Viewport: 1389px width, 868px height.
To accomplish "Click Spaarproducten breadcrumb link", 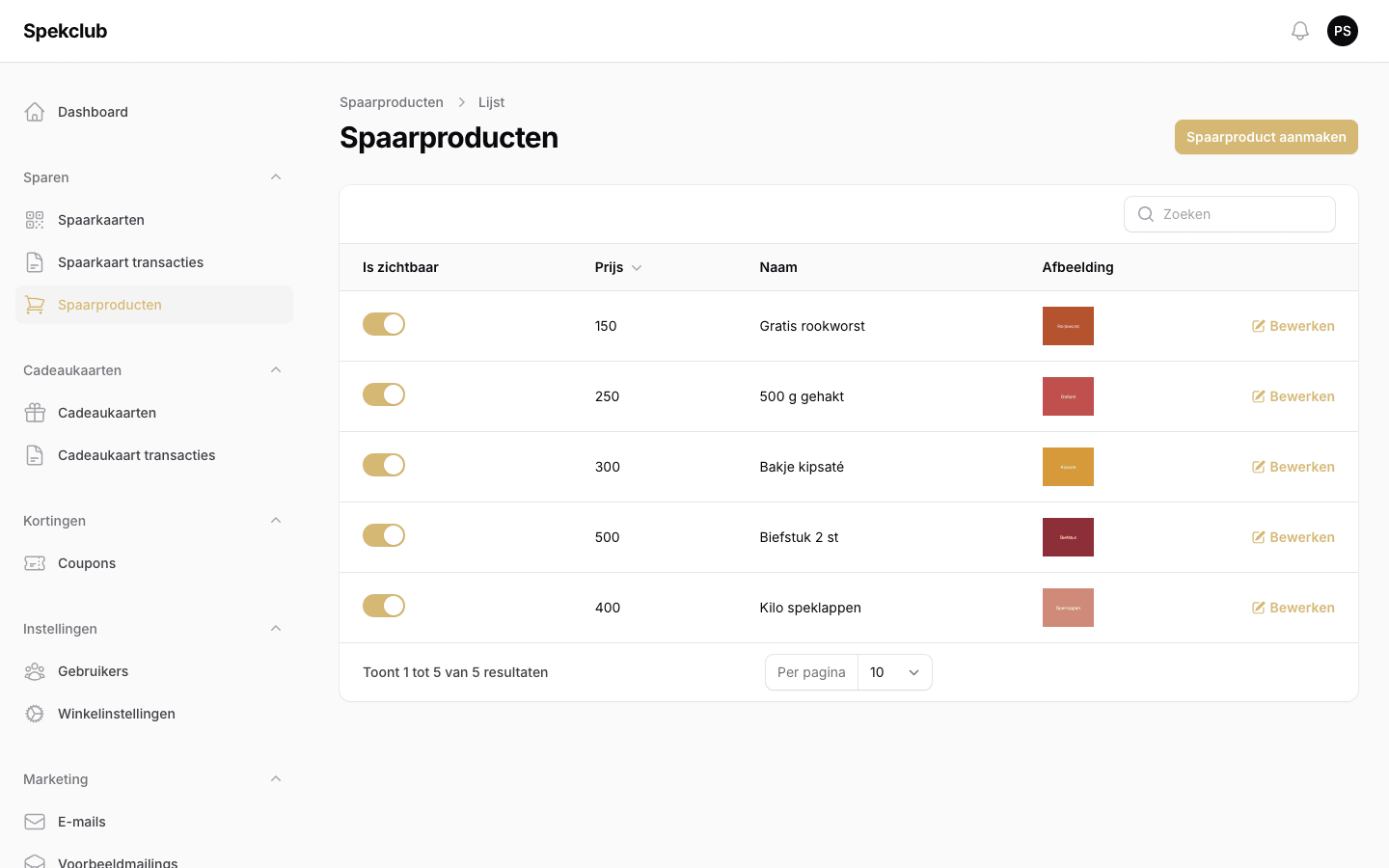I will point(392,102).
